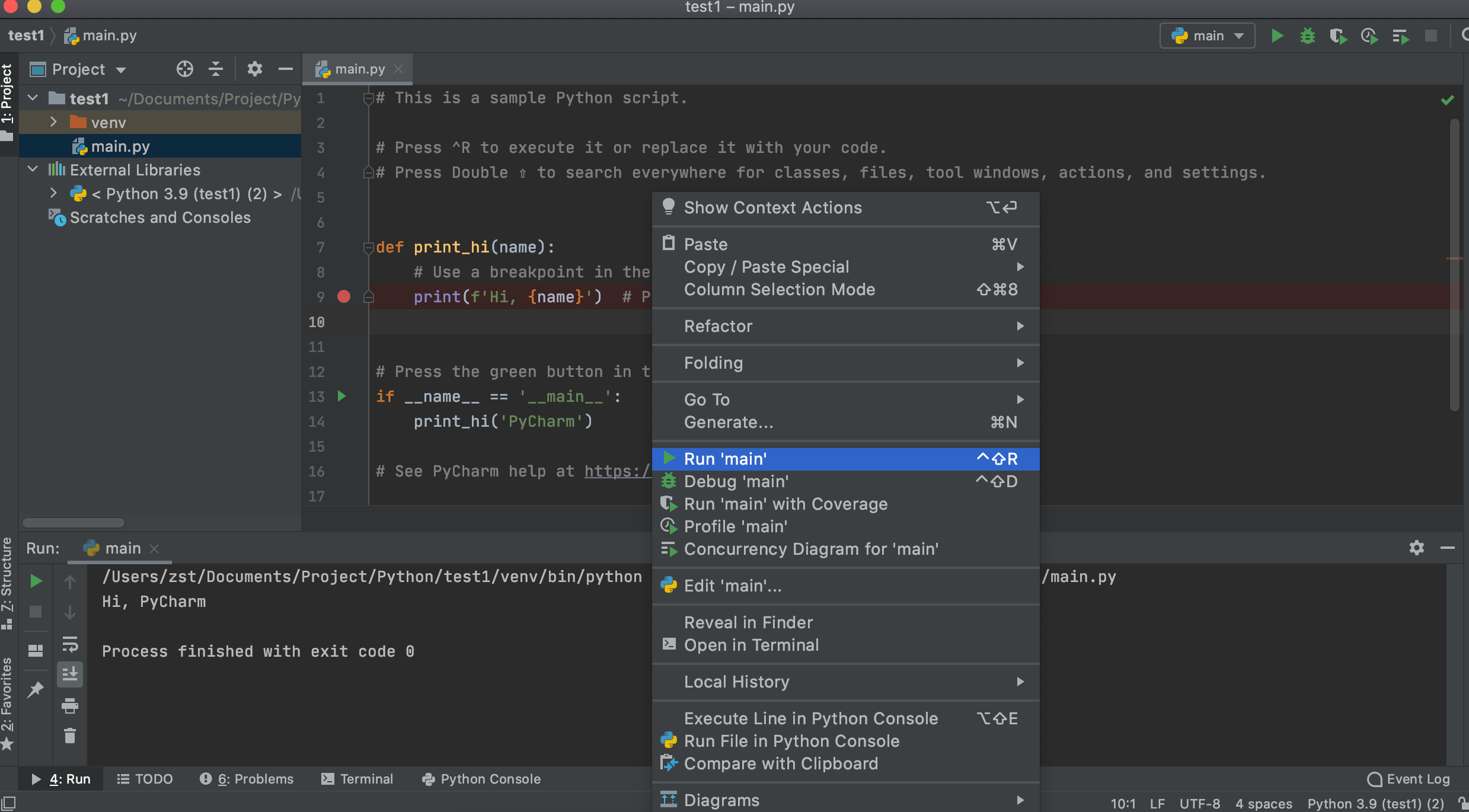Image resolution: width=1469 pixels, height=812 pixels.
Task: Expand the venv folder
Action: (53, 122)
